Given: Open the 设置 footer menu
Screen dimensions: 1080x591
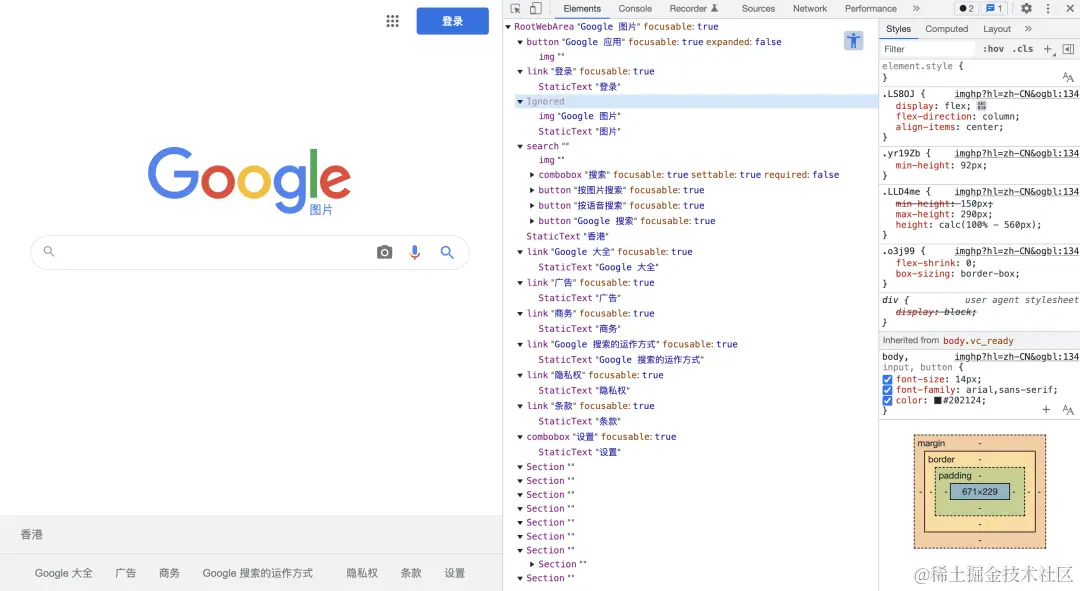Looking at the screenshot, I should click(455, 573).
